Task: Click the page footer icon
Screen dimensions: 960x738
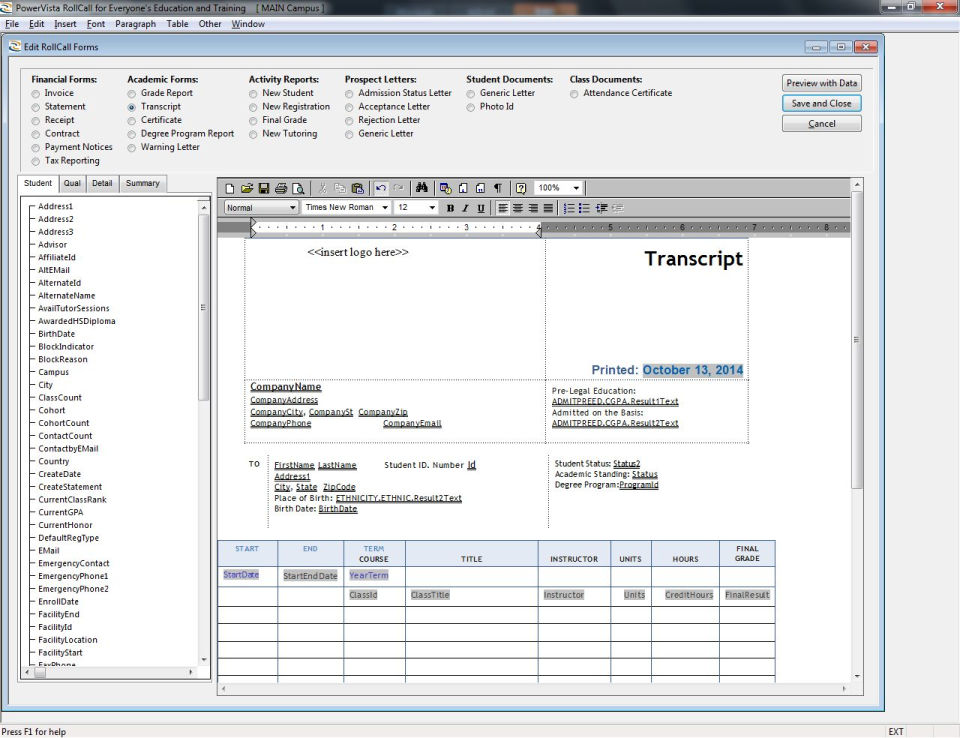Action: (x=481, y=188)
